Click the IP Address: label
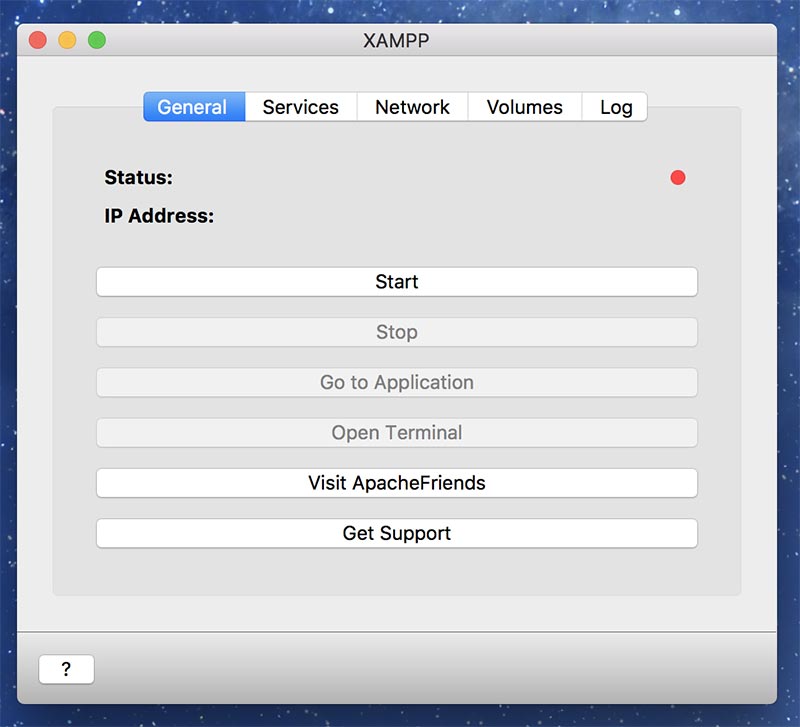This screenshot has height=727, width=800. tap(159, 216)
